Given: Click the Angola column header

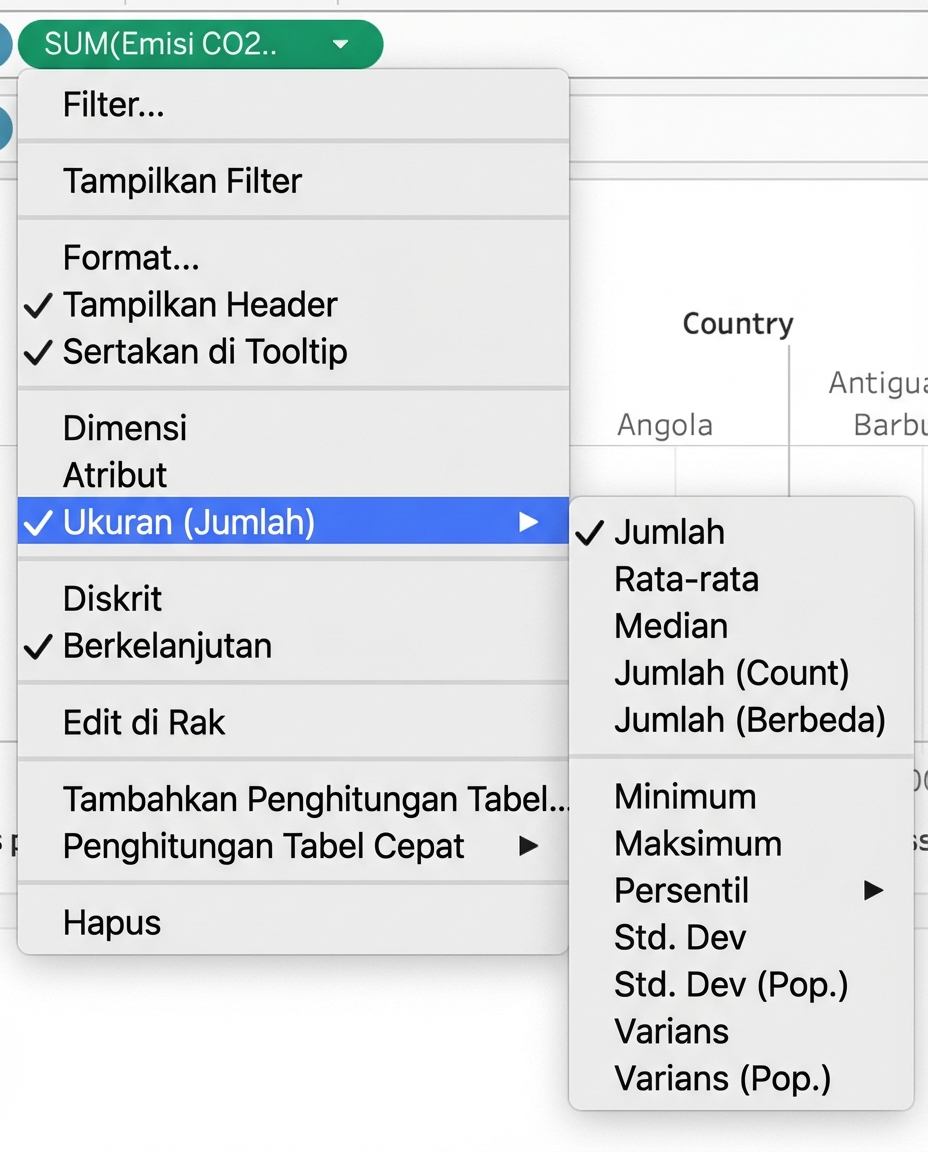Looking at the screenshot, I should [664, 424].
